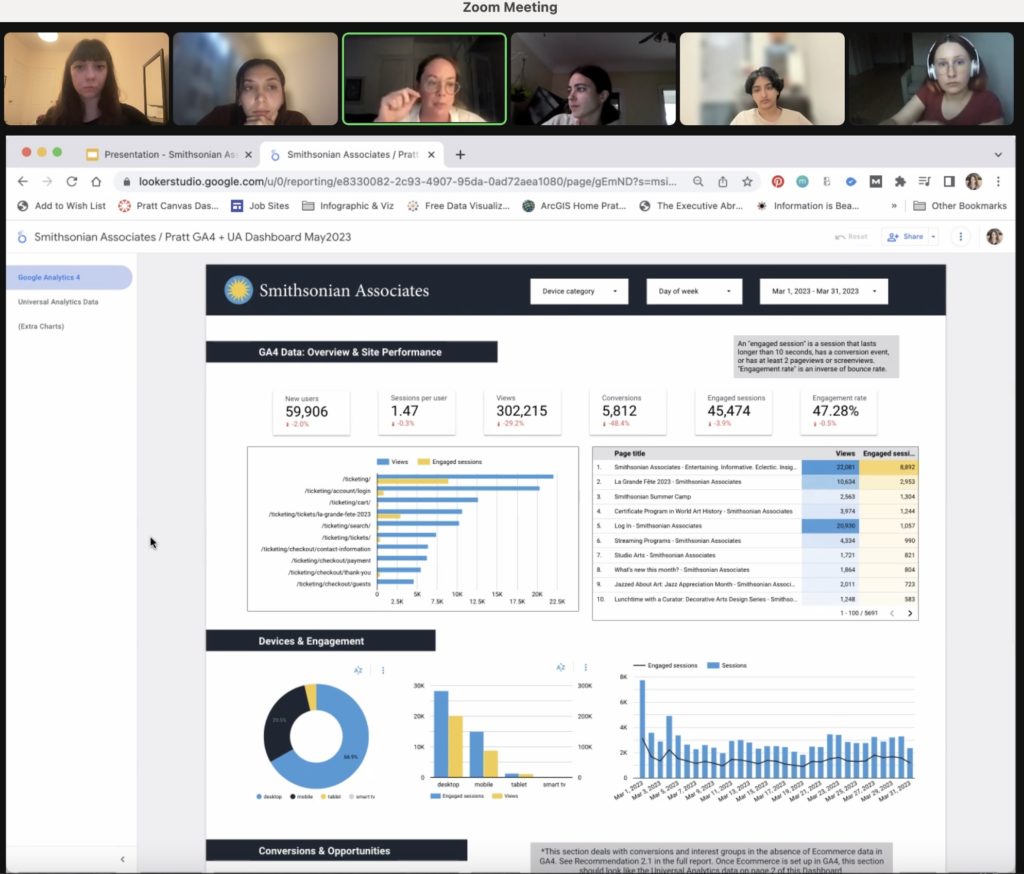Click the Looker Studio logo icon
The height and width of the screenshot is (874, 1024).
(22, 237)
